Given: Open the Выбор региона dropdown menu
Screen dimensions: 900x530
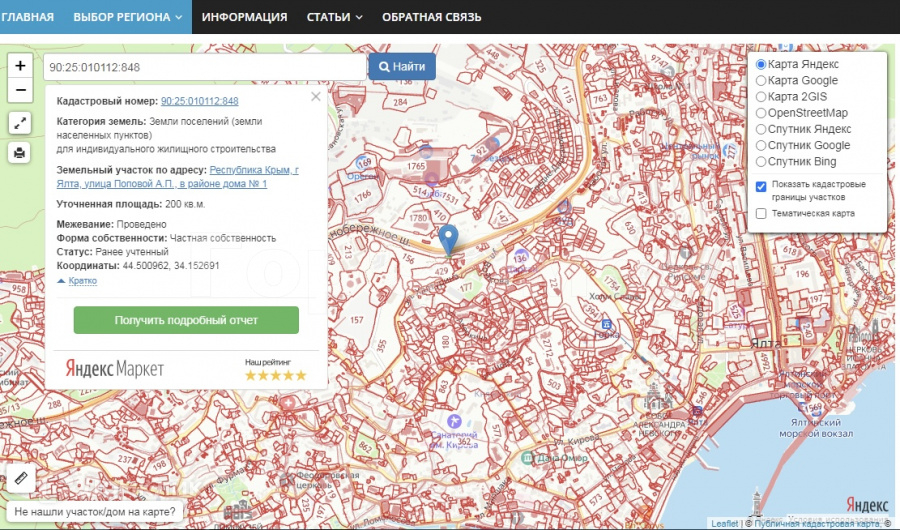Looking at the screenshot, I should tap(127, 17).
